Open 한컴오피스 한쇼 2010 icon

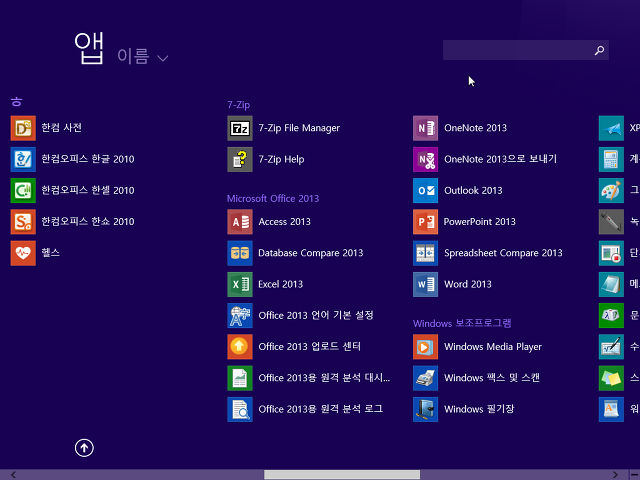coord(23,222)
